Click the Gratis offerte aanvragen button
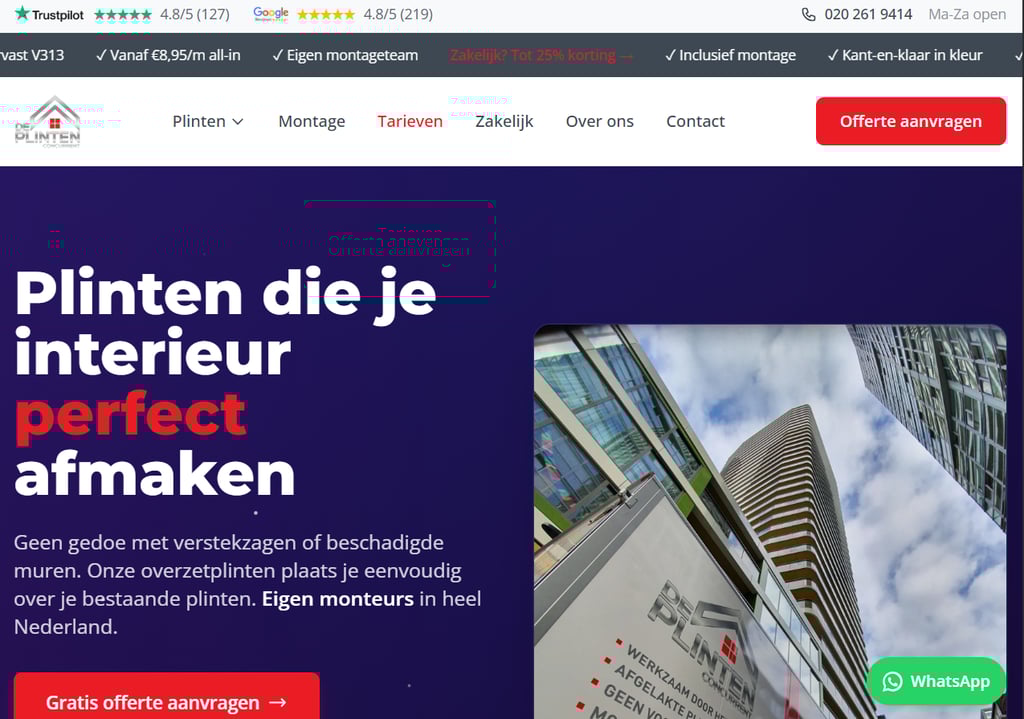 pos(167,696)
